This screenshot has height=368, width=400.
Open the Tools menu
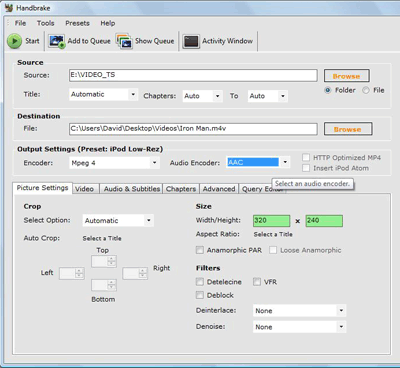(46, 23)
